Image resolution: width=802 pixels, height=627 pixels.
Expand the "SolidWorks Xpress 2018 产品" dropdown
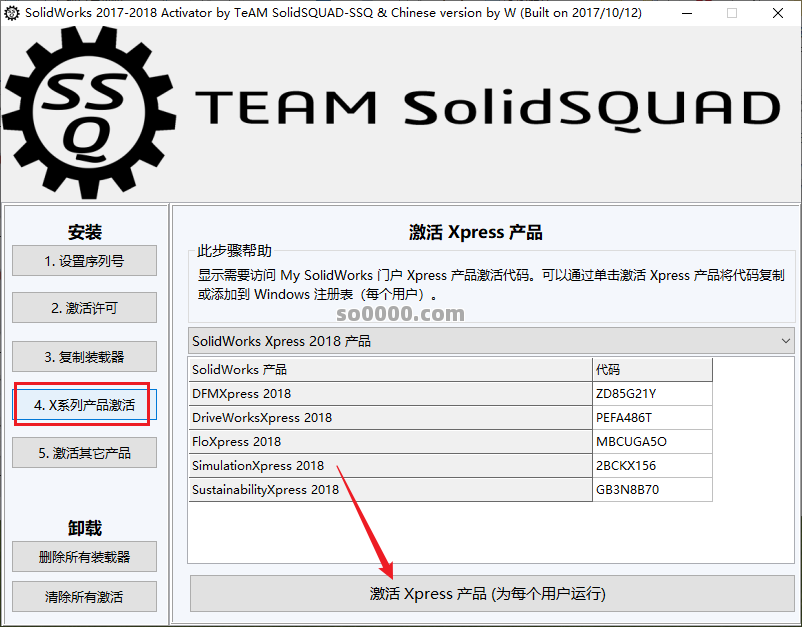(491, 341)
